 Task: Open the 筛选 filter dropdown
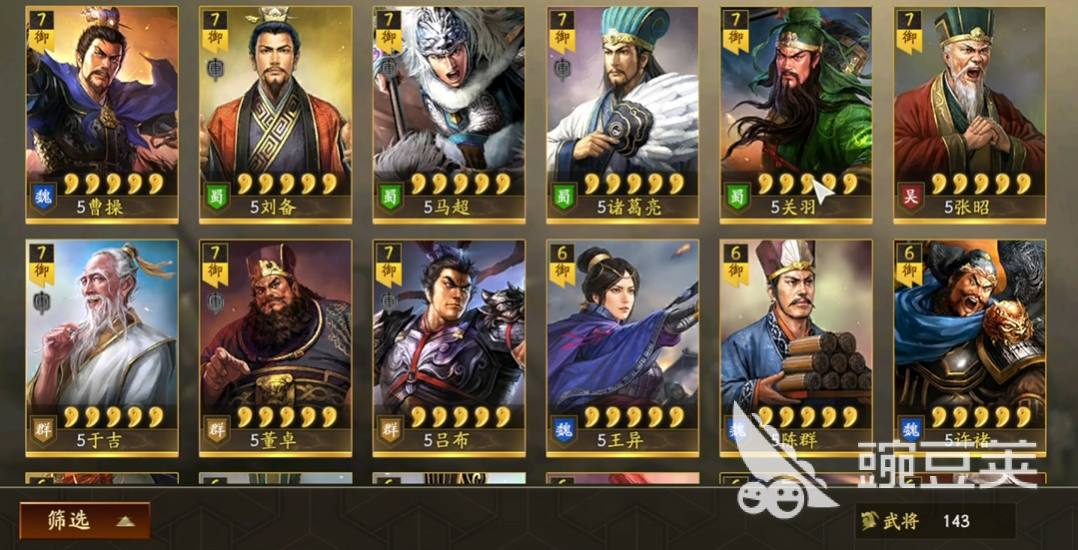coord(85,521)
